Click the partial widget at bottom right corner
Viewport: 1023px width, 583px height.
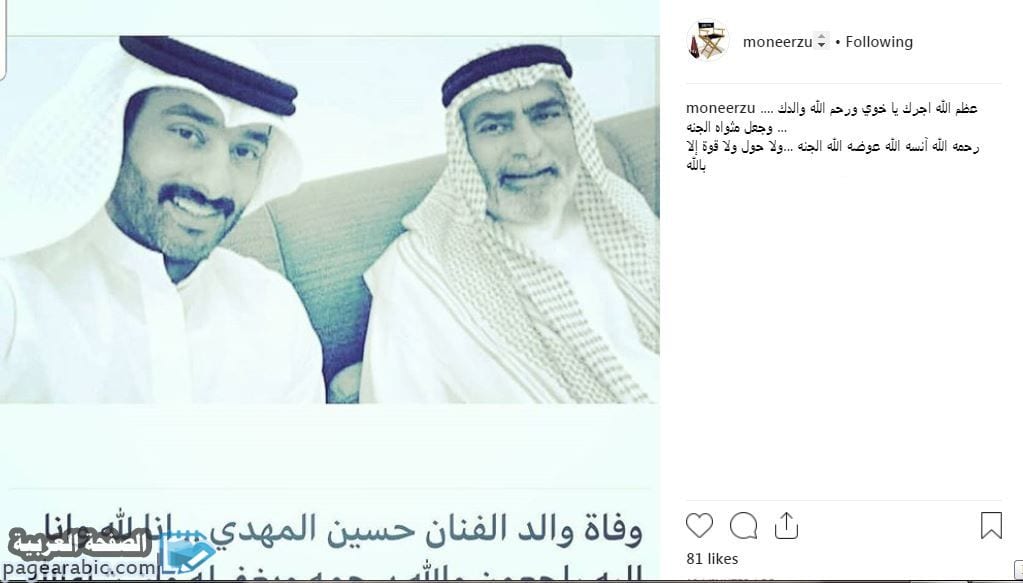click(1016, 570)
